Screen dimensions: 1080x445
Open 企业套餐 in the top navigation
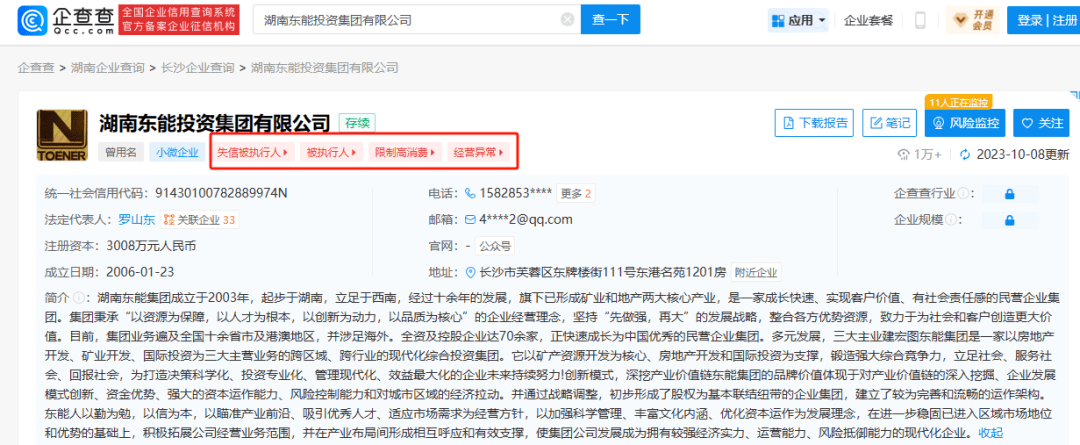click(x=870, y=20)
